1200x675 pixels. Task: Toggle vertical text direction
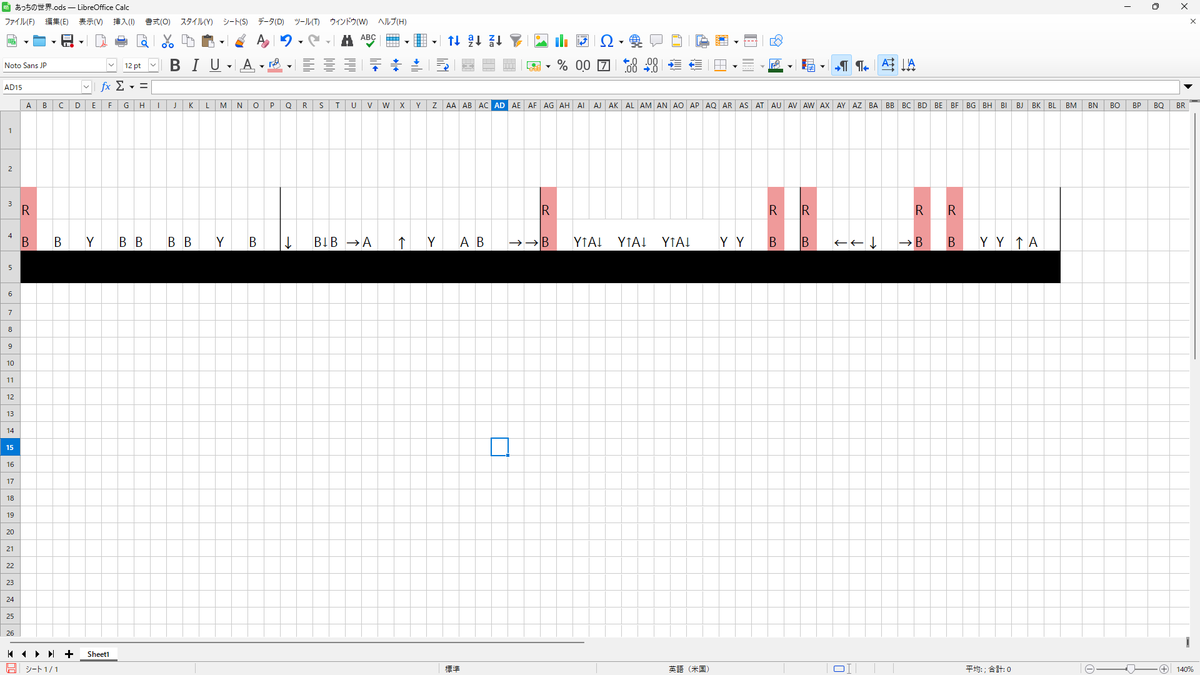[909, 65]
